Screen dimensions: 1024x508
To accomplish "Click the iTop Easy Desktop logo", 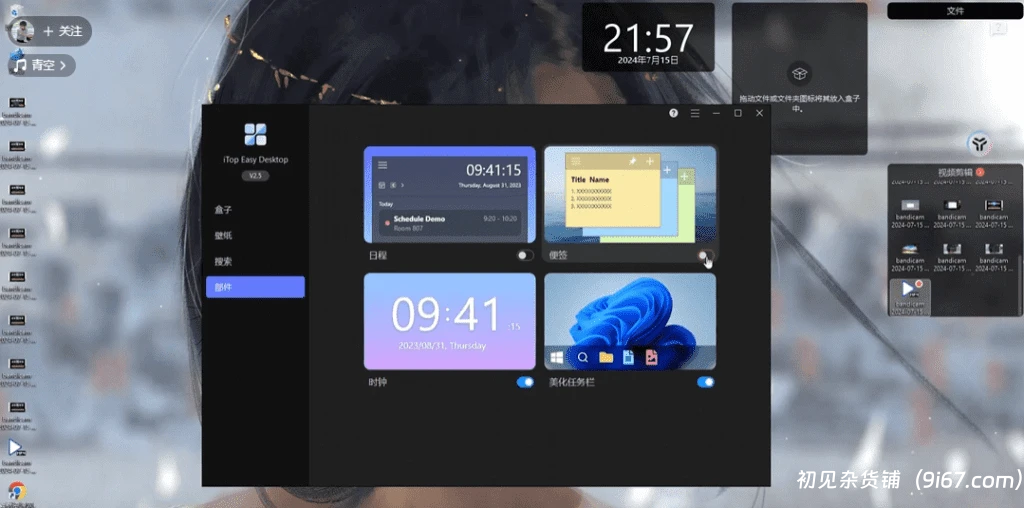I will (255, 134).
